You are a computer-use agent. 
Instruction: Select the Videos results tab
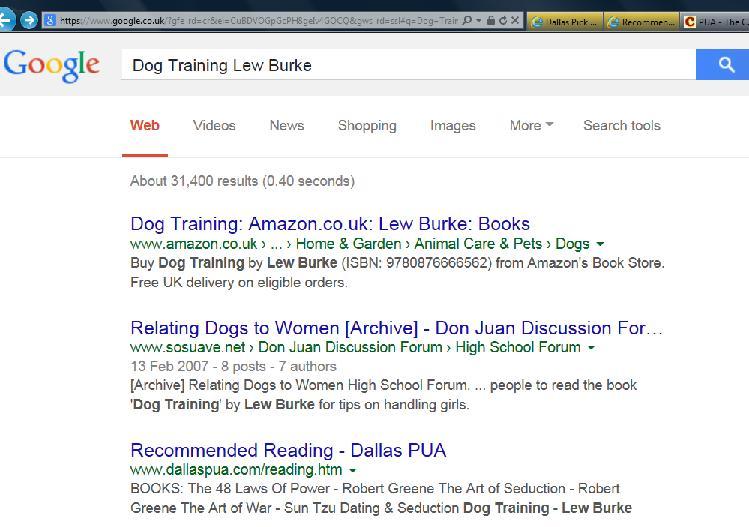pos(214,126)
